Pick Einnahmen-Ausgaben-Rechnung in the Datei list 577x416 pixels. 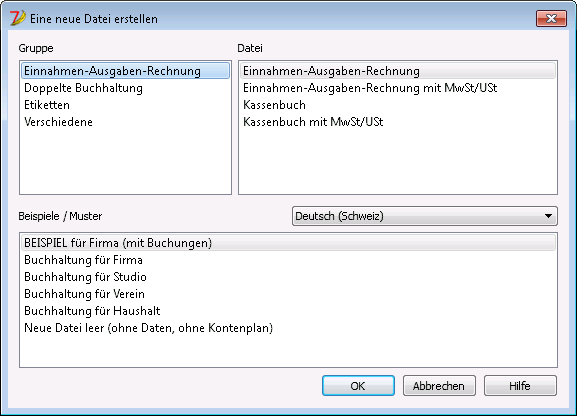click(x=398, y=71)
